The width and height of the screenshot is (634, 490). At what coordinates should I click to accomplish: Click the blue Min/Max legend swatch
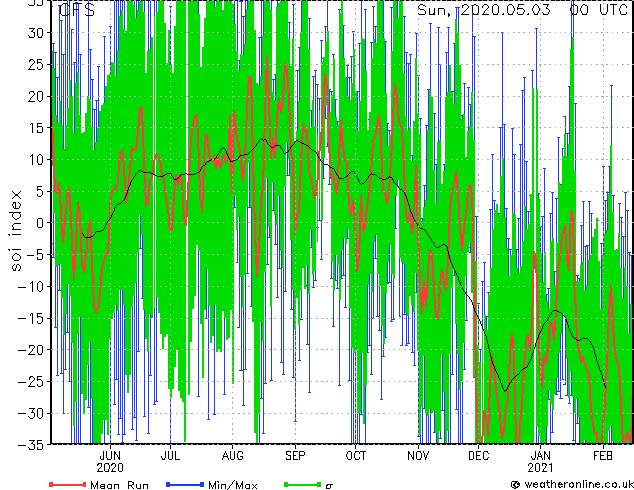[185, 484]
